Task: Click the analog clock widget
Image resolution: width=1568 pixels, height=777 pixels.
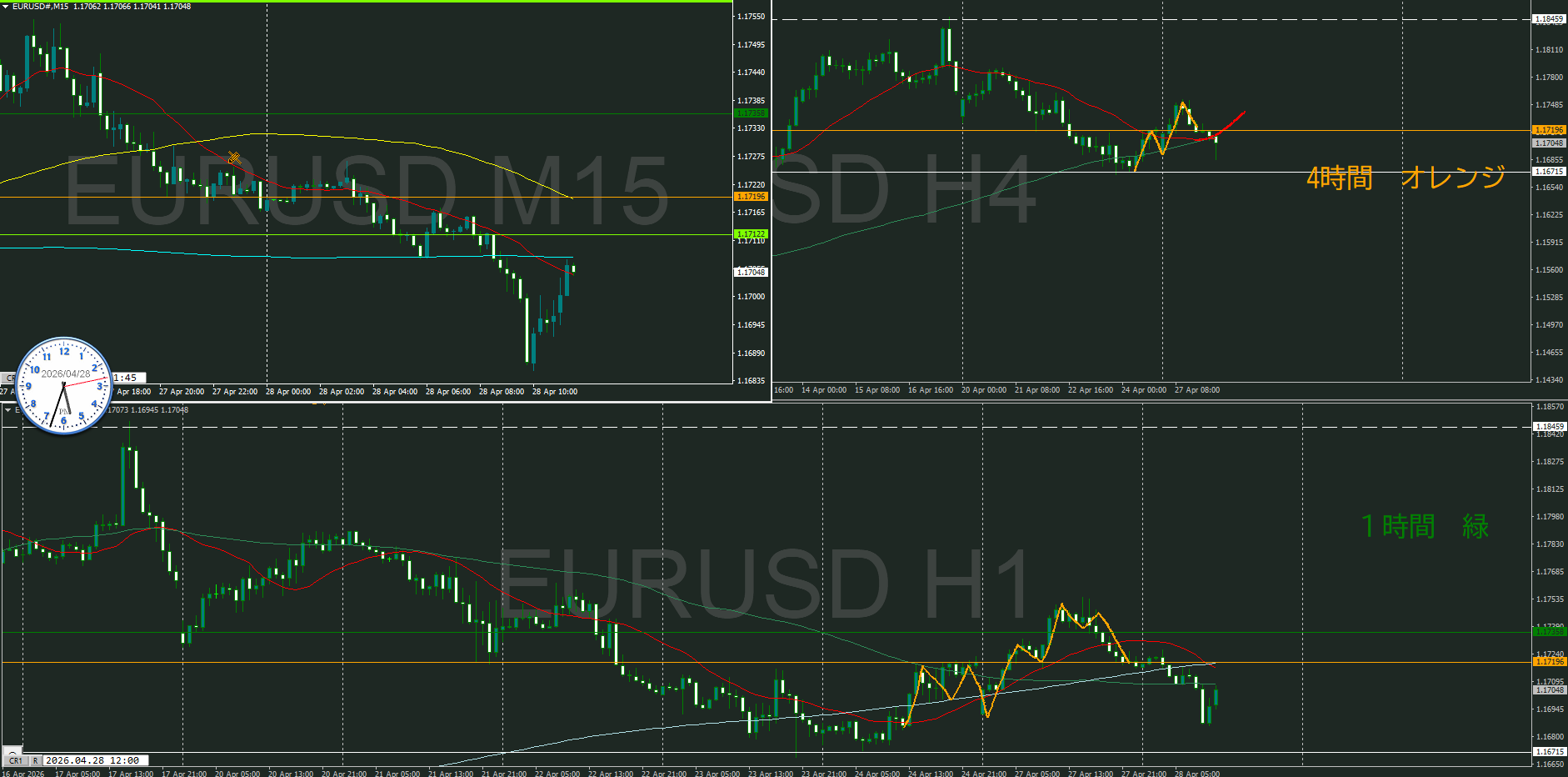Action: (x=64, y=386)
